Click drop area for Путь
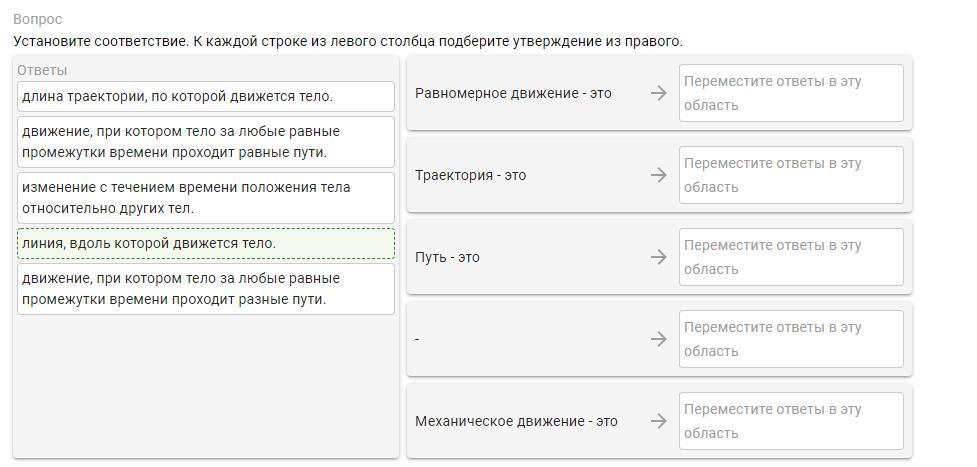The height and width of the screenshot is (467, 977). [x=791, y=258]
